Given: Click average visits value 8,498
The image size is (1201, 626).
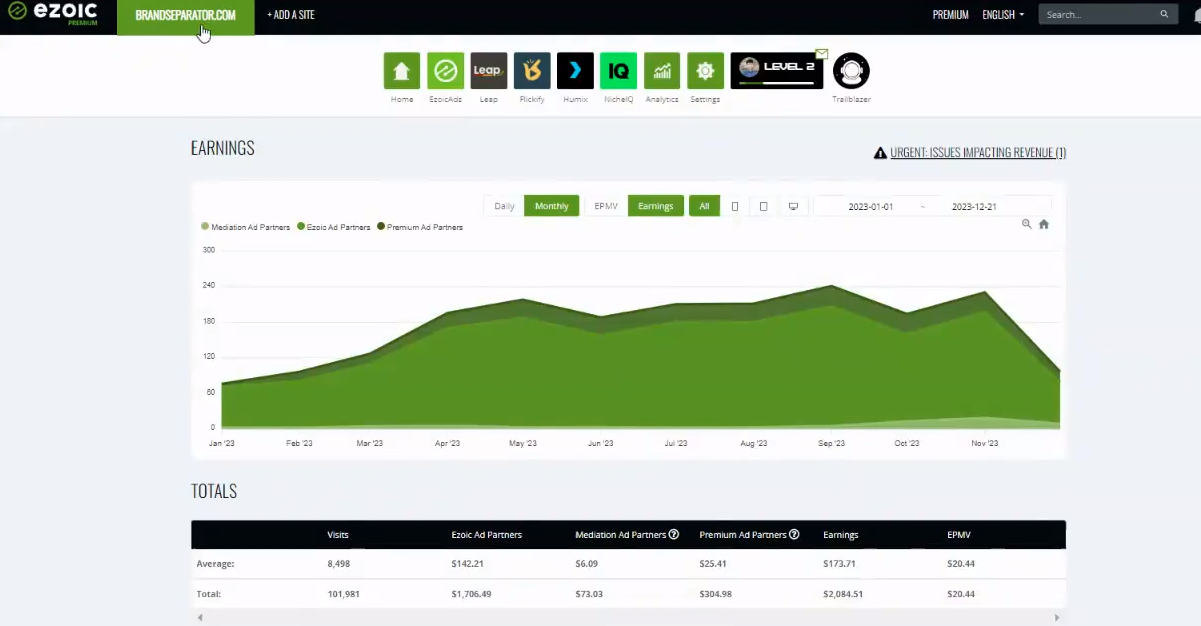Looking at the screenshot, I should (338, 564).
